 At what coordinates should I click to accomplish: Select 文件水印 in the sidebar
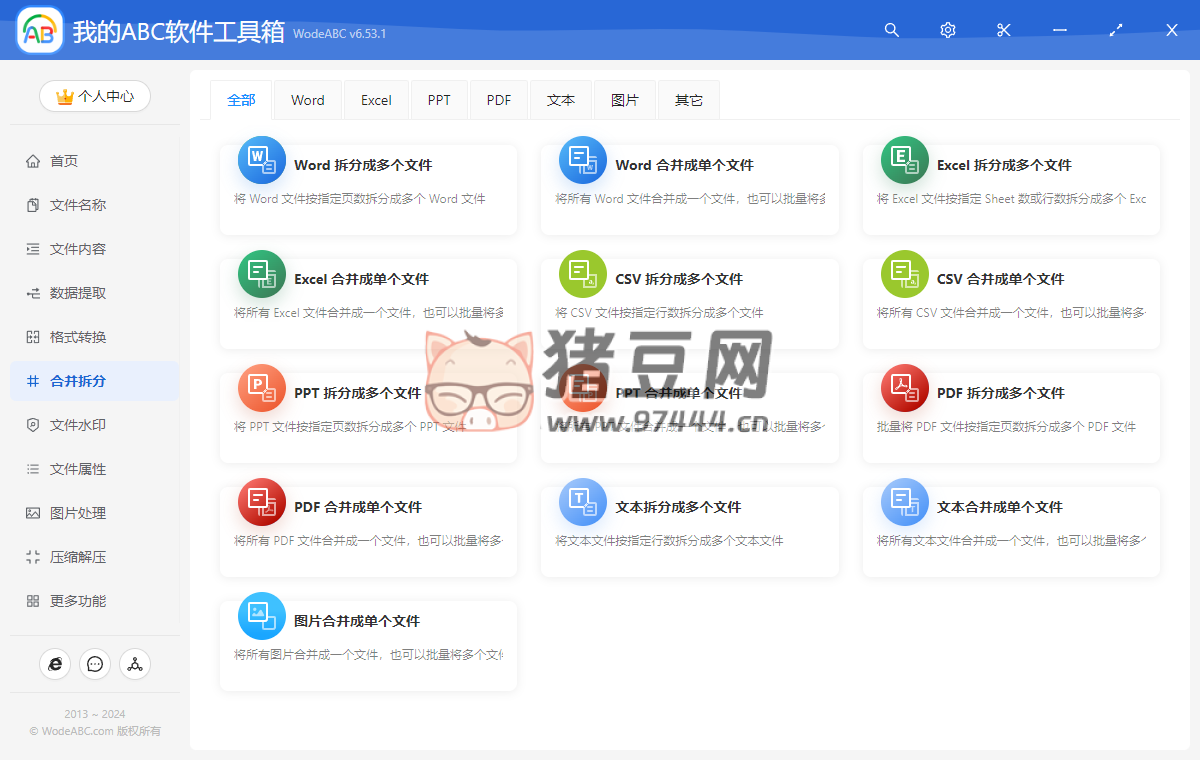pos(78,425)
